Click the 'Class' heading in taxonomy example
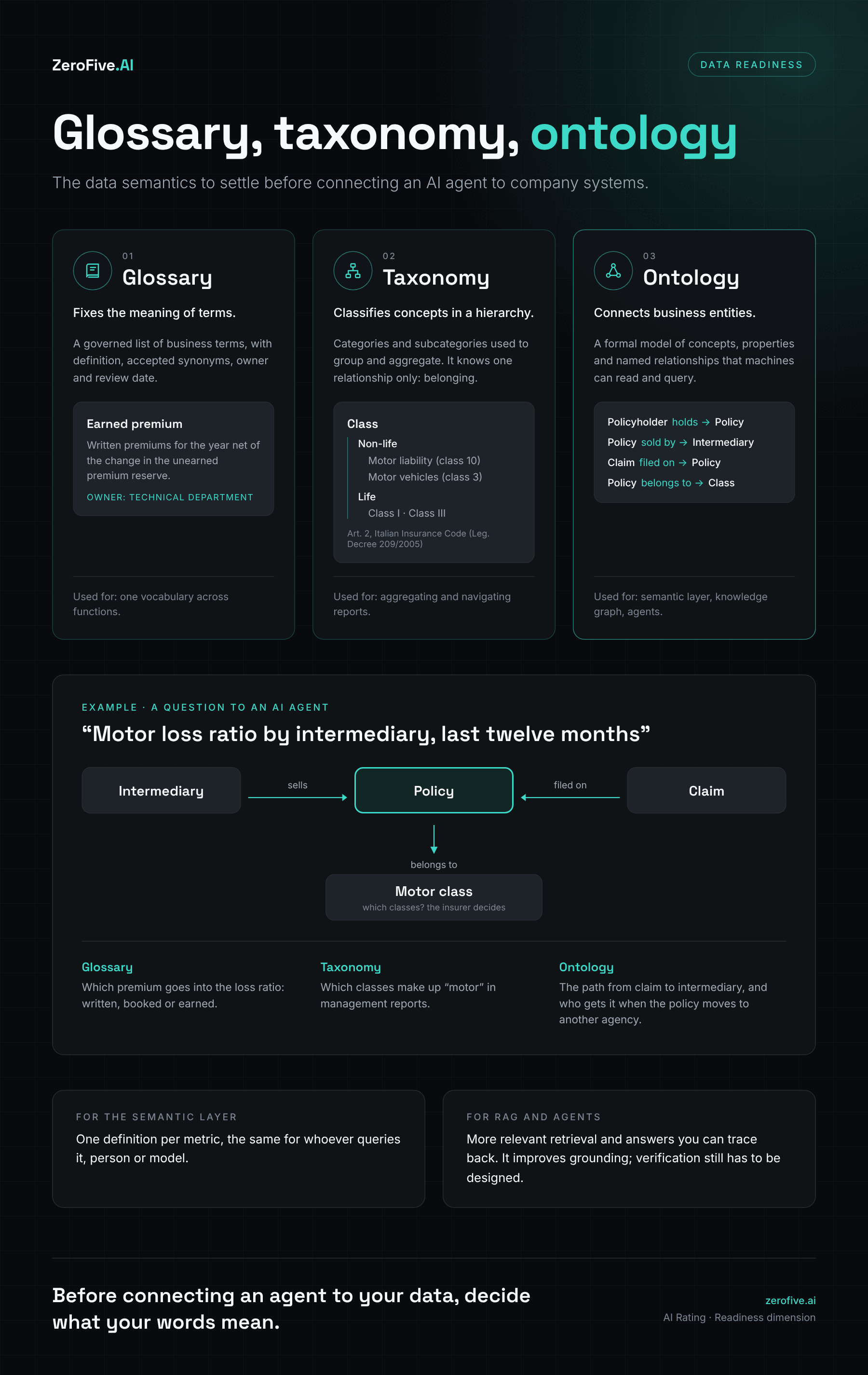 coord(362,424)
